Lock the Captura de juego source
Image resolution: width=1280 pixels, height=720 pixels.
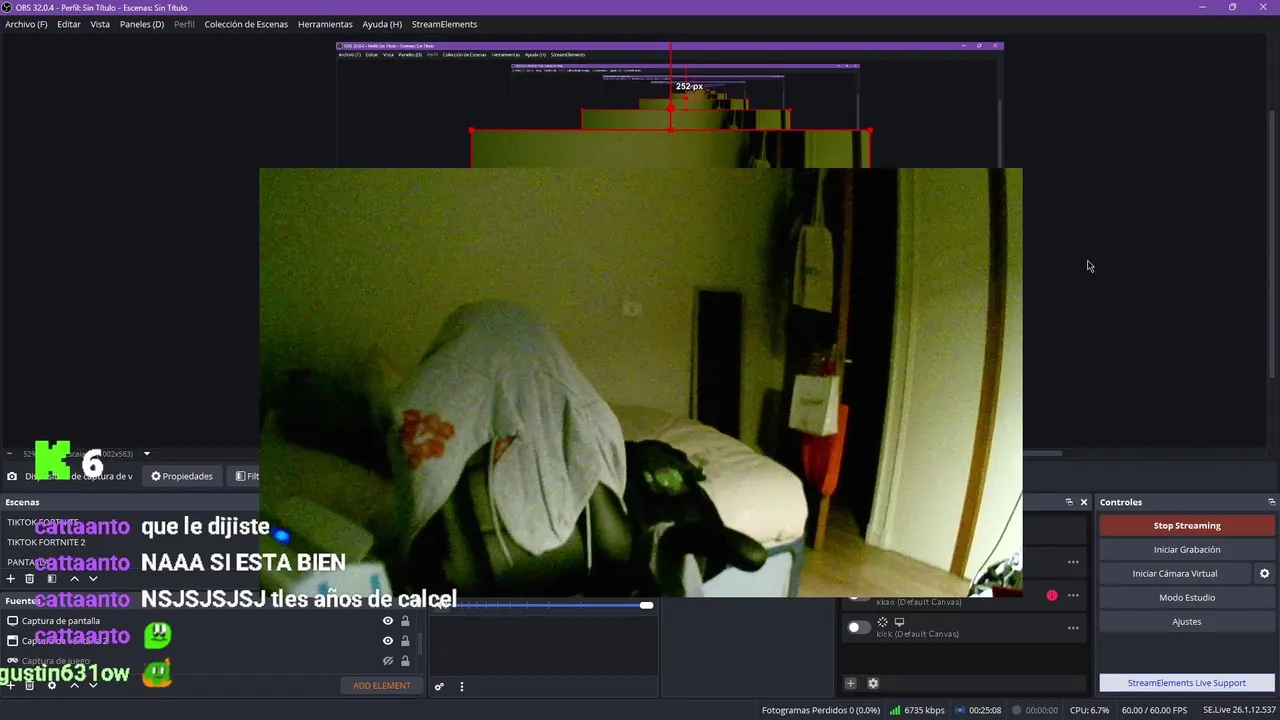405,661
